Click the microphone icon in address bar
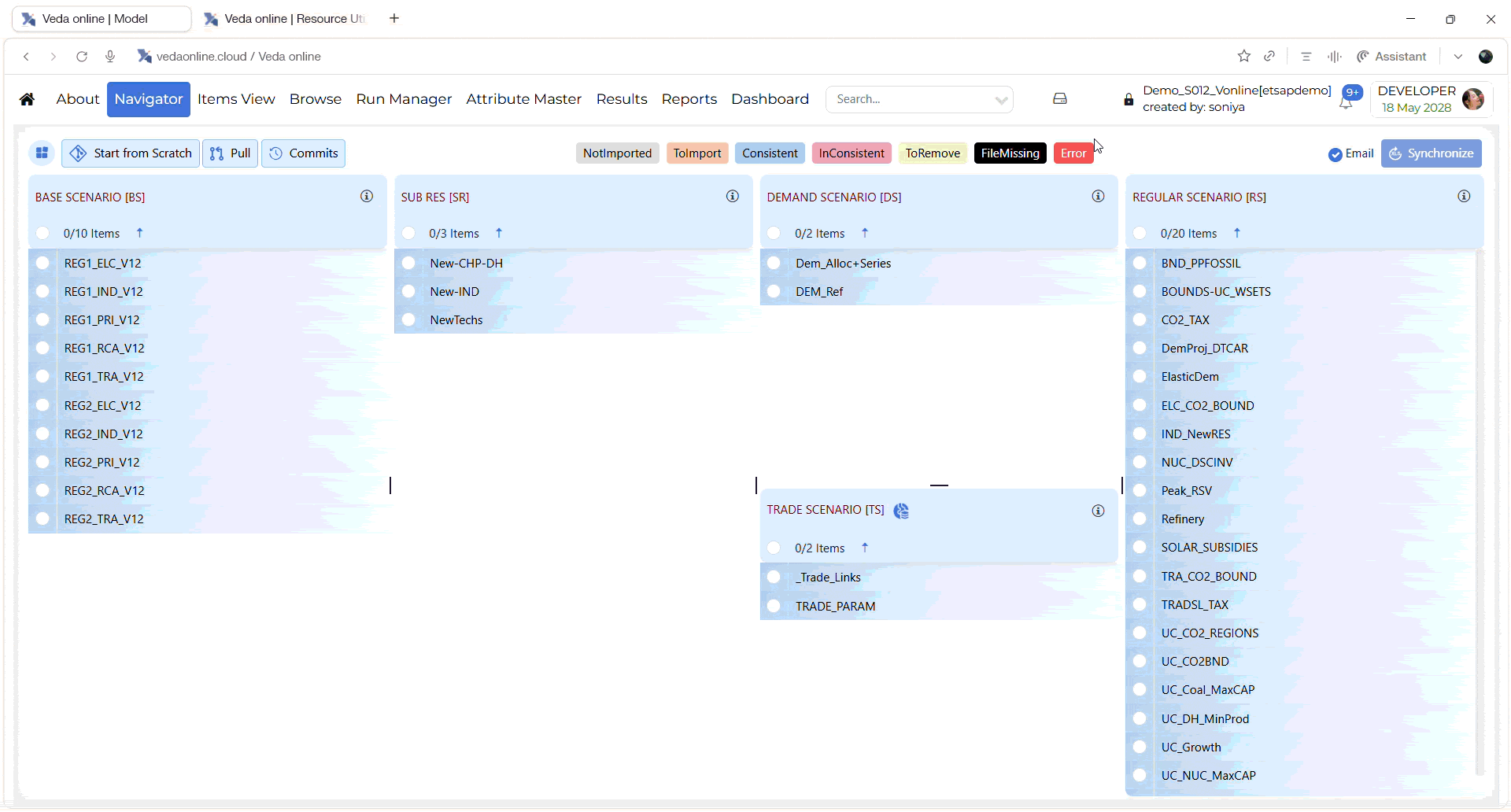 tap(110, 57)
